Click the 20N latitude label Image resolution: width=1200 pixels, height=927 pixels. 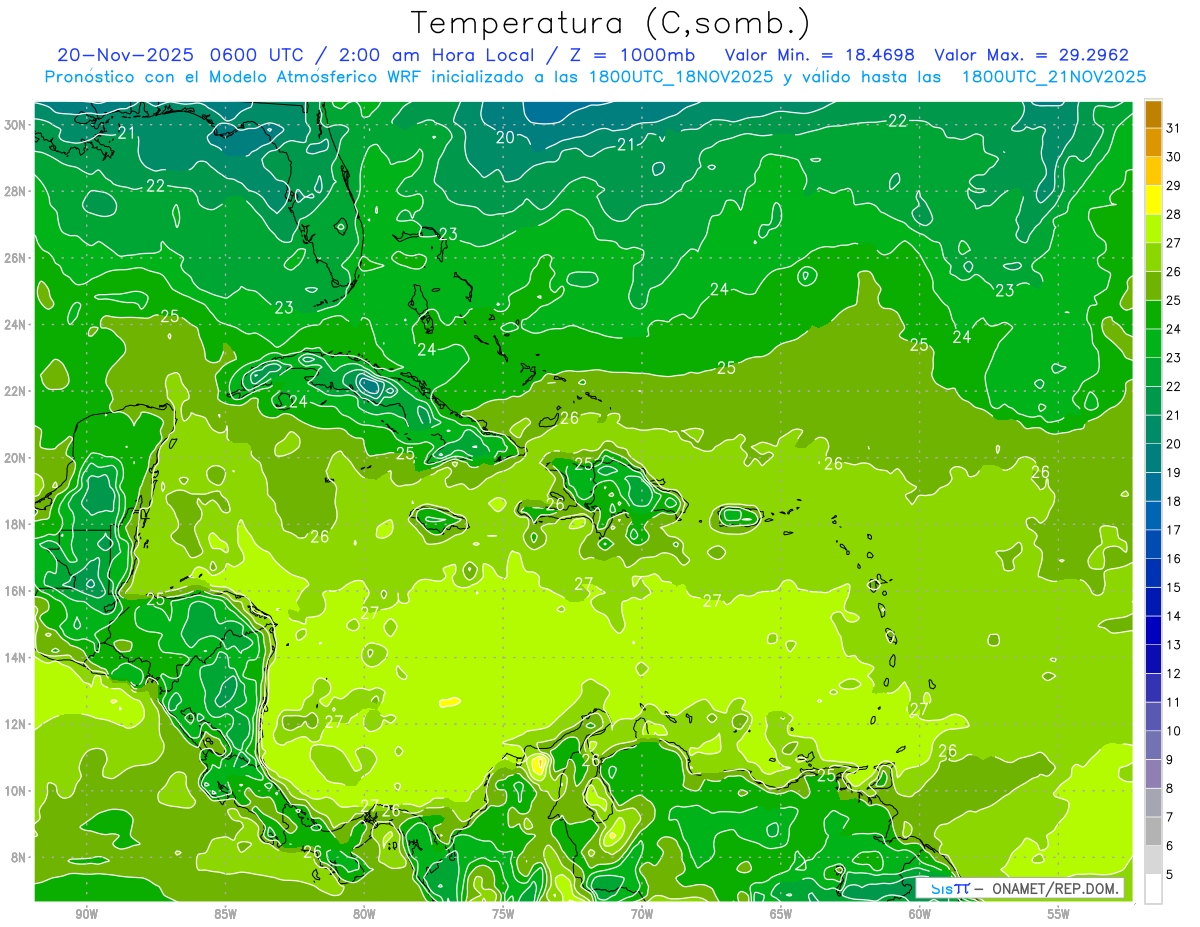point(17,458)
